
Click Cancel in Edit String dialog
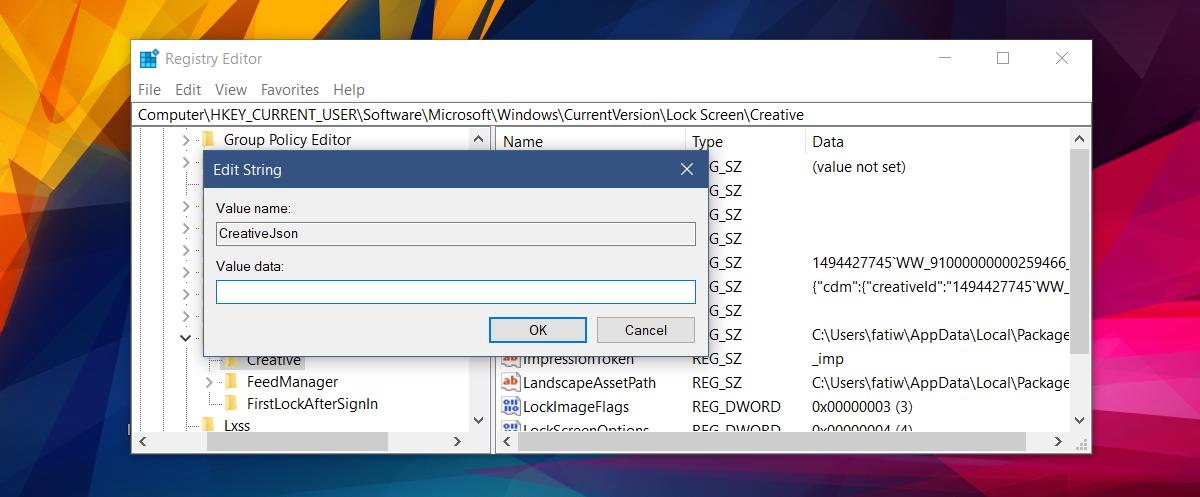tap(646, 330)
